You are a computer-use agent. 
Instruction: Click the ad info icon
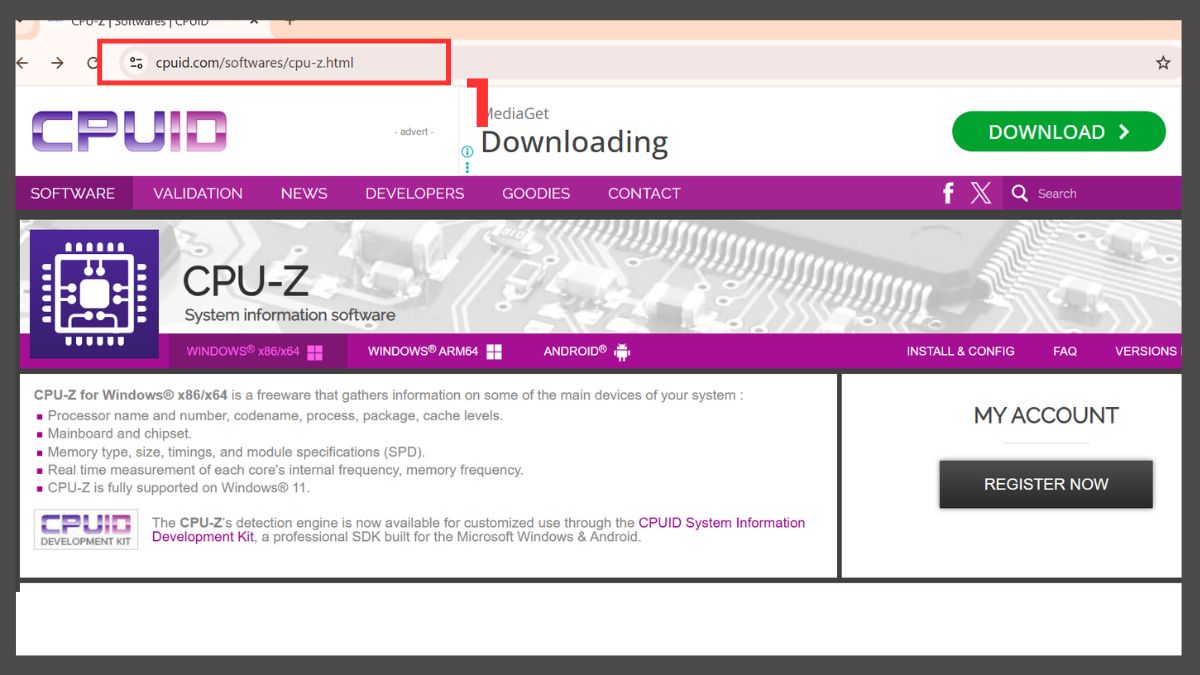pyautogui.click(x=467, y=152)
